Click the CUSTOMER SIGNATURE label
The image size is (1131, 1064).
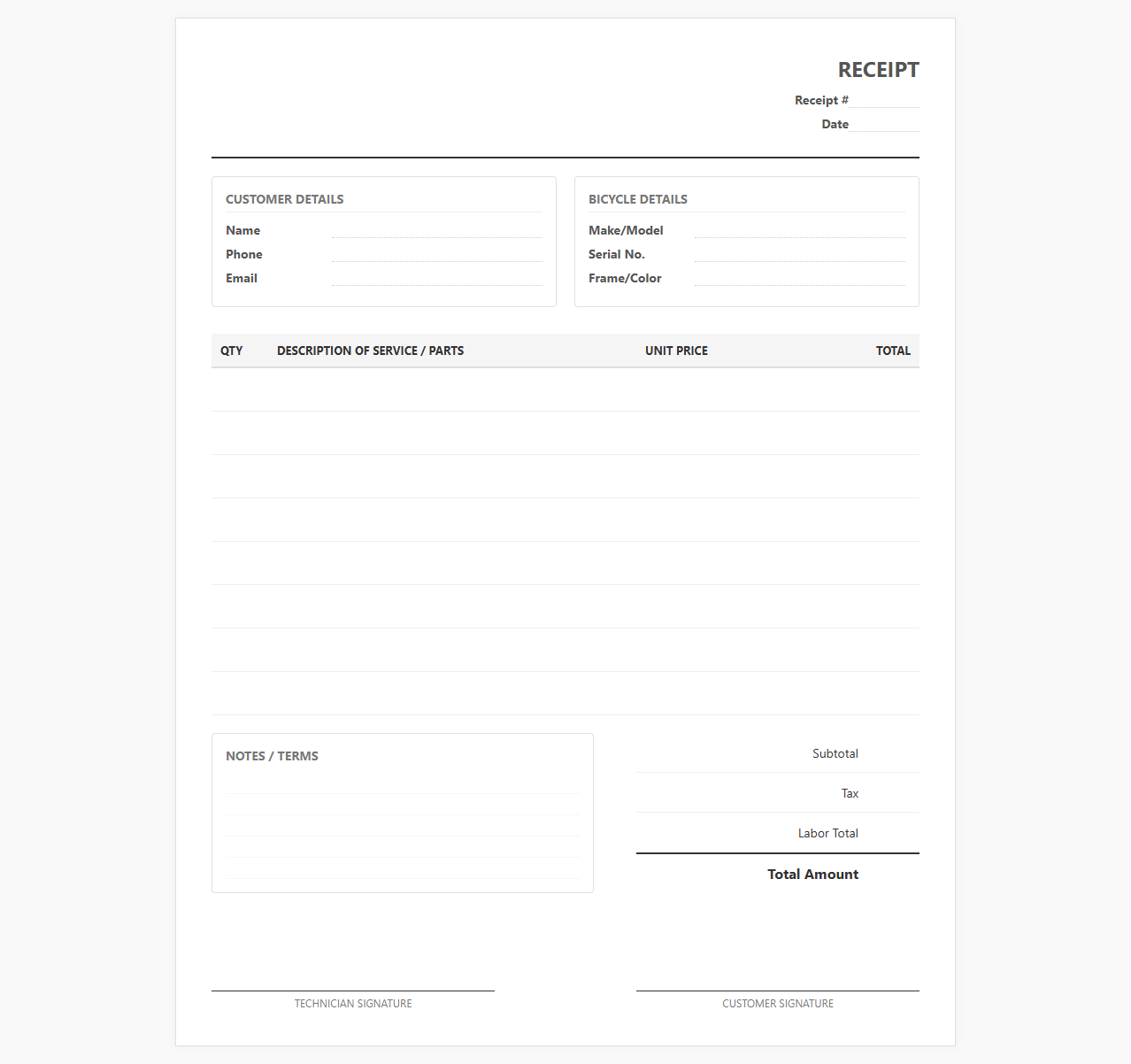[778, 1004]
